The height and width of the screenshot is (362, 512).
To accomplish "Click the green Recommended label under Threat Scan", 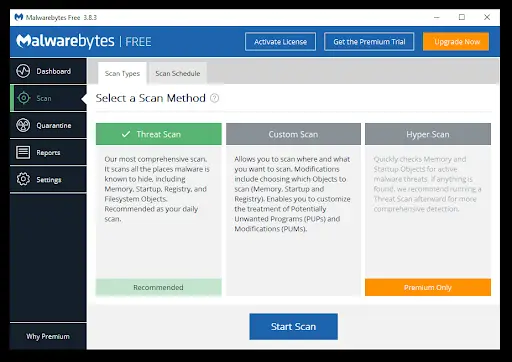I will tap(159, 287).
